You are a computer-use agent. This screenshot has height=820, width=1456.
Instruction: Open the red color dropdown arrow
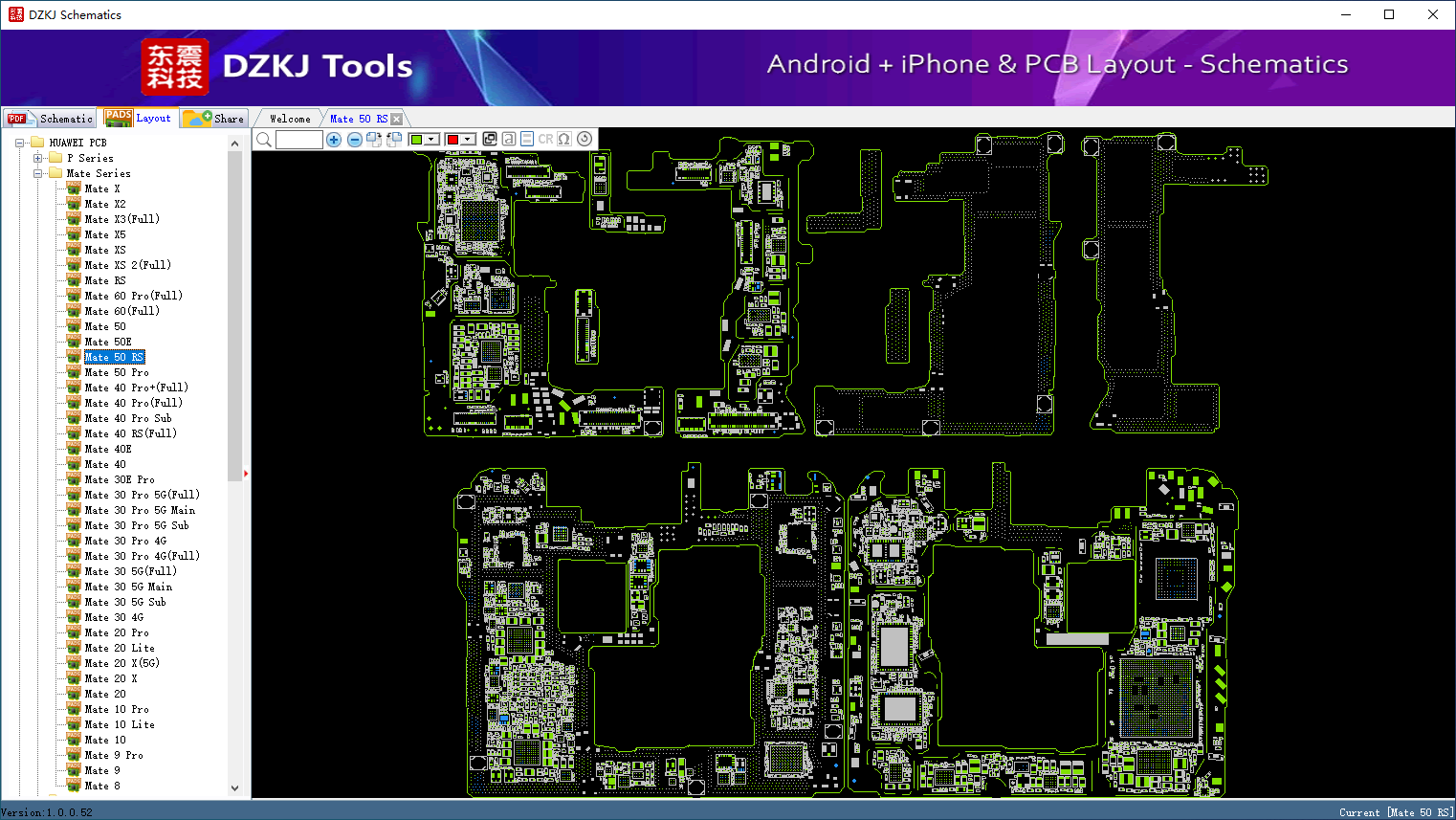469,140
